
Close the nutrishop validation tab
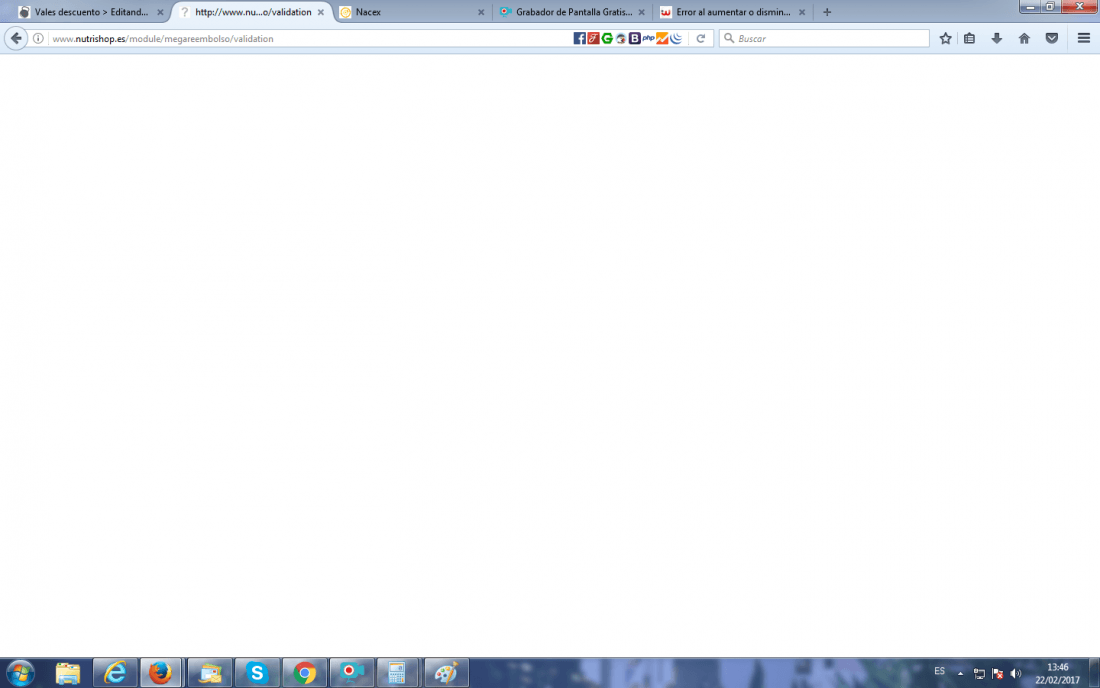click(x=321, y=12)
